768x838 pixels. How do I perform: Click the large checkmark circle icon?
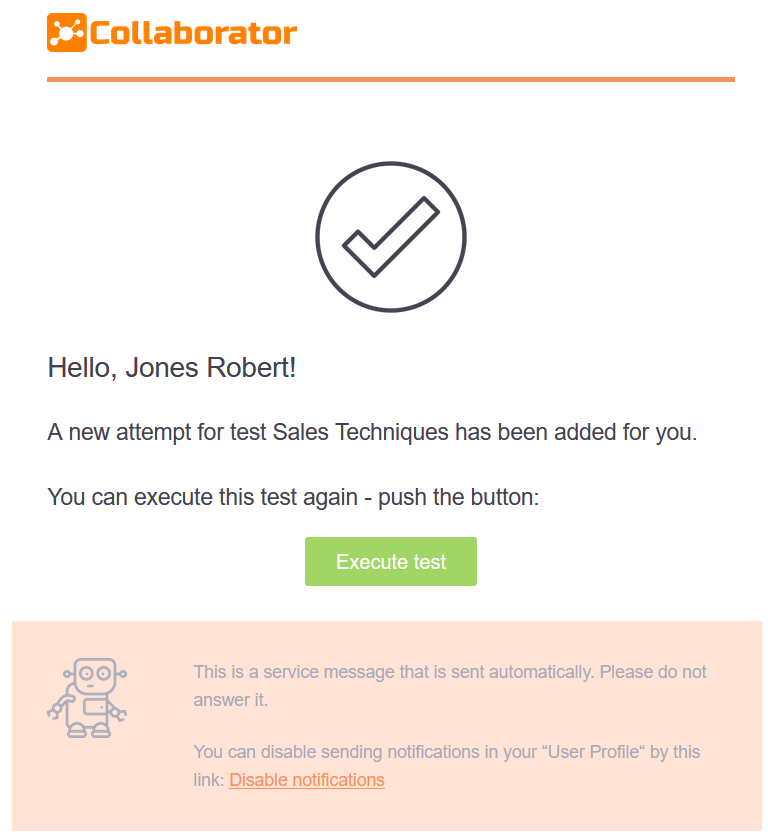point(391,237)
